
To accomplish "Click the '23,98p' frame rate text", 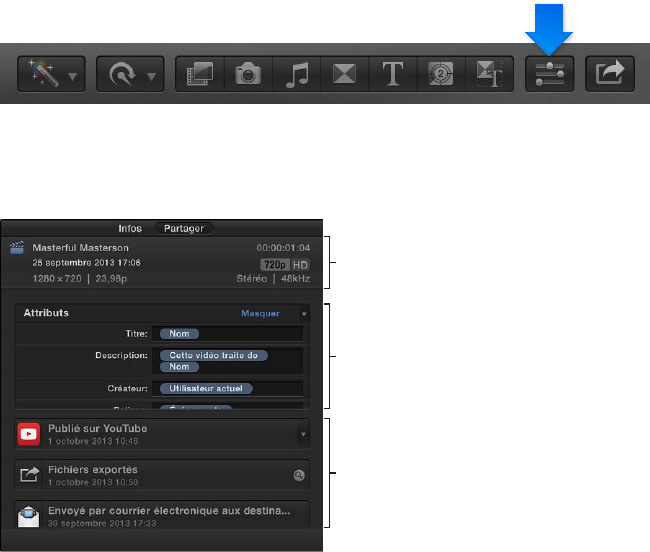I will coord(111,278).
